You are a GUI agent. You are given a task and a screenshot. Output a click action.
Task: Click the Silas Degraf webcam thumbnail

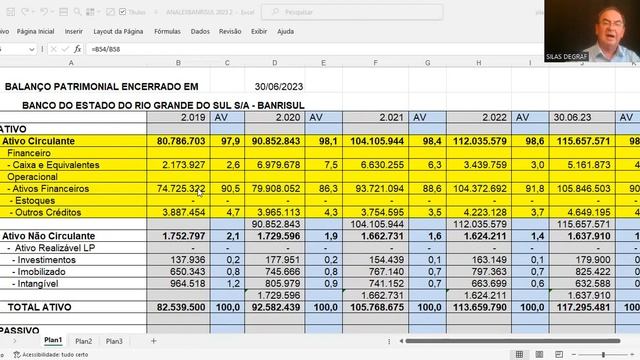[x=592, y=31]
